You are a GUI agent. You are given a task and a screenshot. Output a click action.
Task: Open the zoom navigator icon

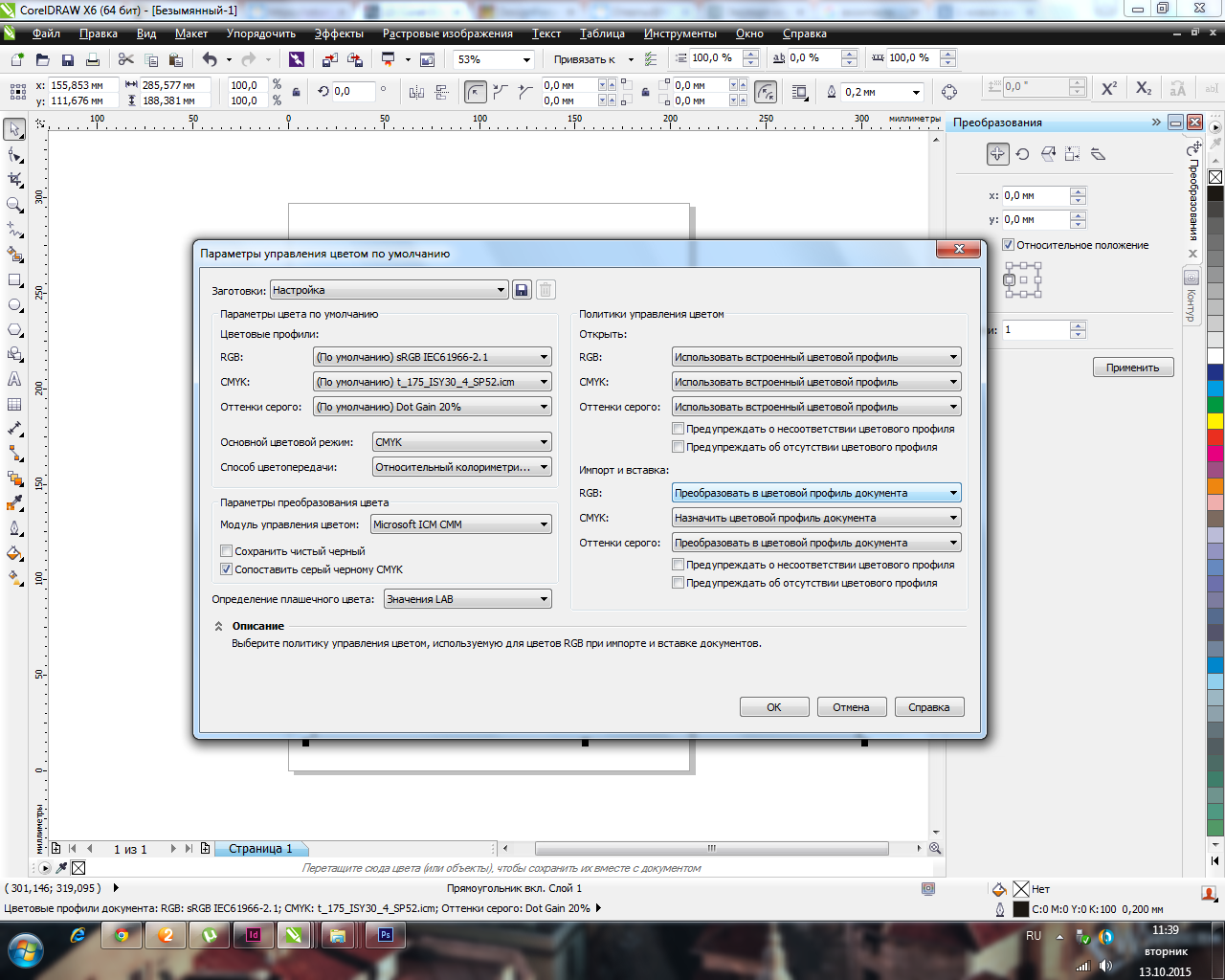click(x=935, y=848)
